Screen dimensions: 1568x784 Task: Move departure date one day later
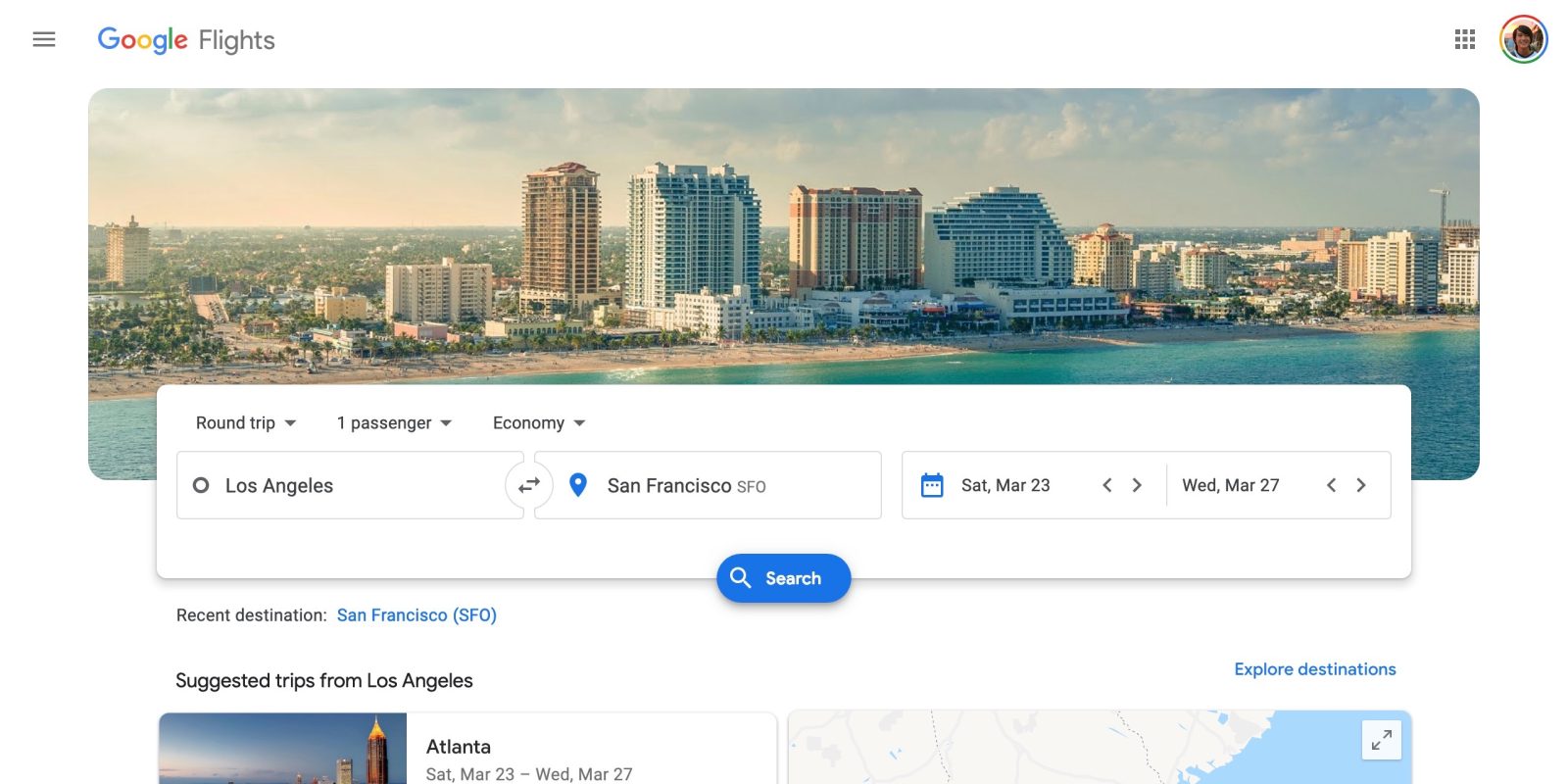point(1137,485)
